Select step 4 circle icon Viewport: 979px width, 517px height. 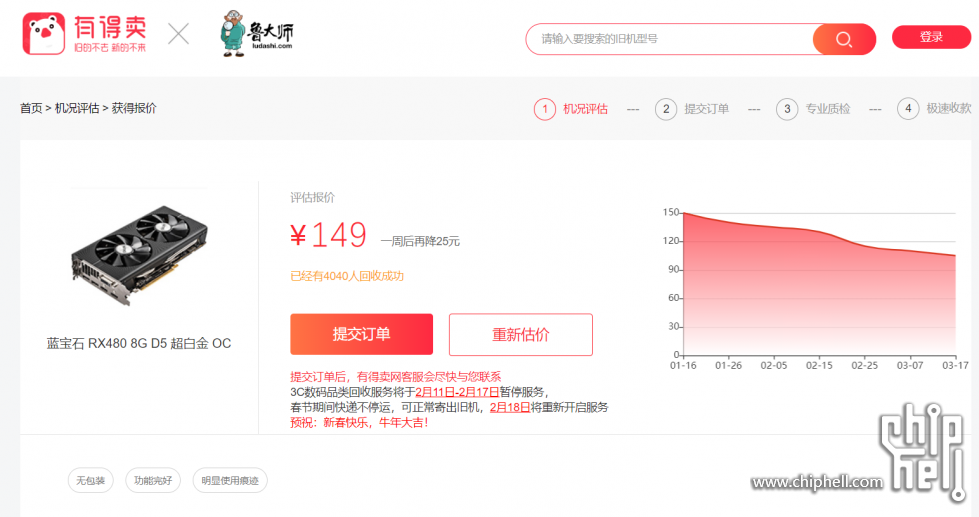pos(908,109)
